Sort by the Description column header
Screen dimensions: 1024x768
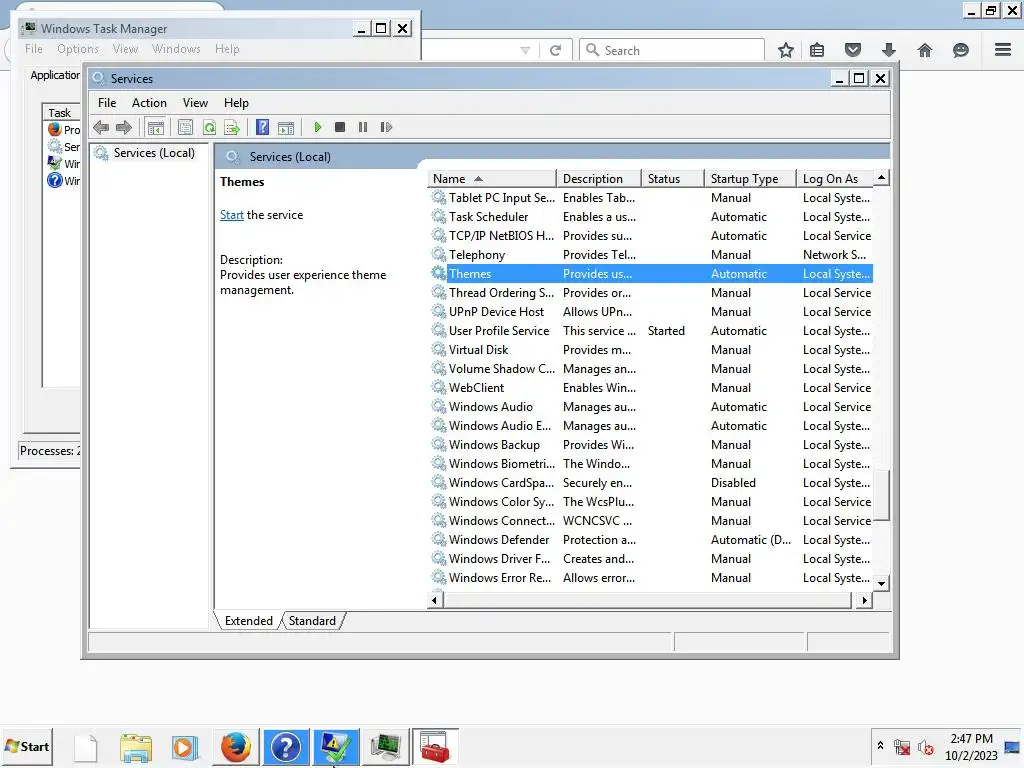click(598, 179)
